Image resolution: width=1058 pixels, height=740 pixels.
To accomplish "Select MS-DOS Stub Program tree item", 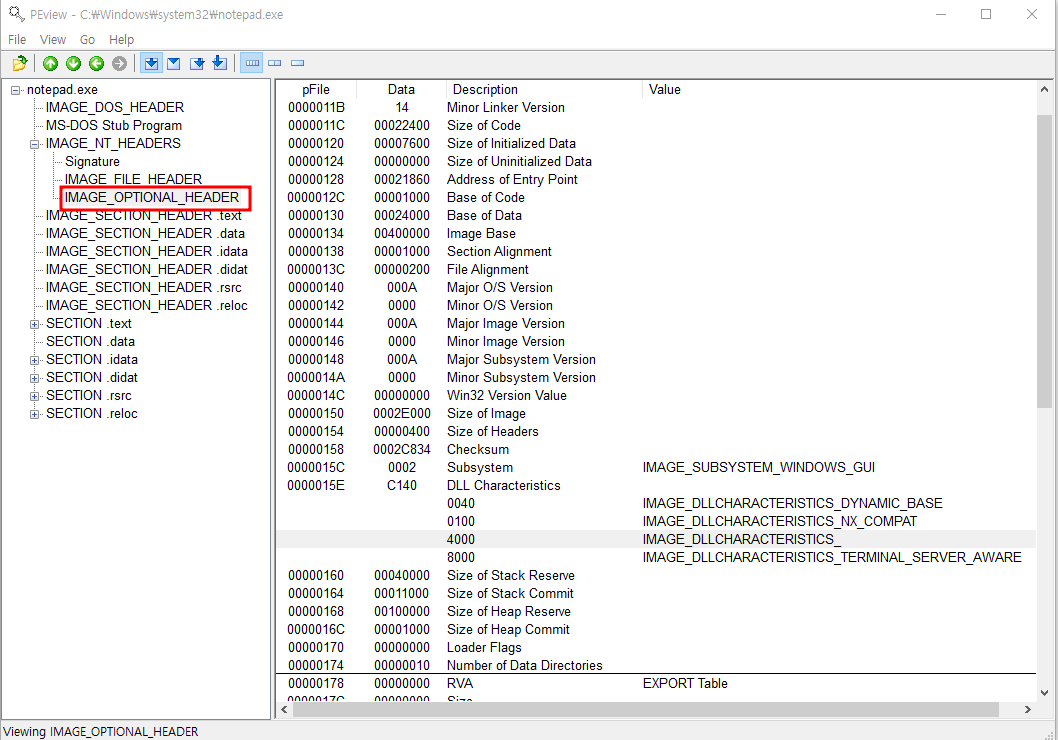I will [114, 125].
